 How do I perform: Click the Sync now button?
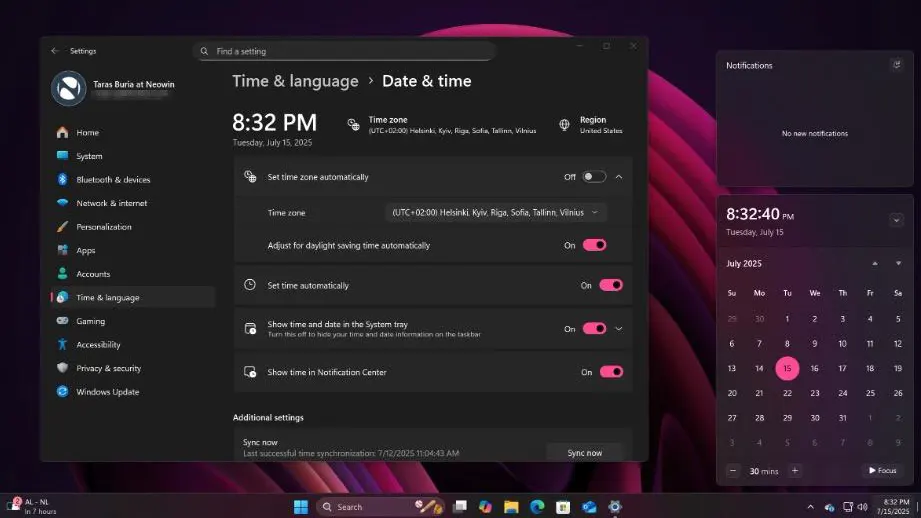(x=584, y=453)
